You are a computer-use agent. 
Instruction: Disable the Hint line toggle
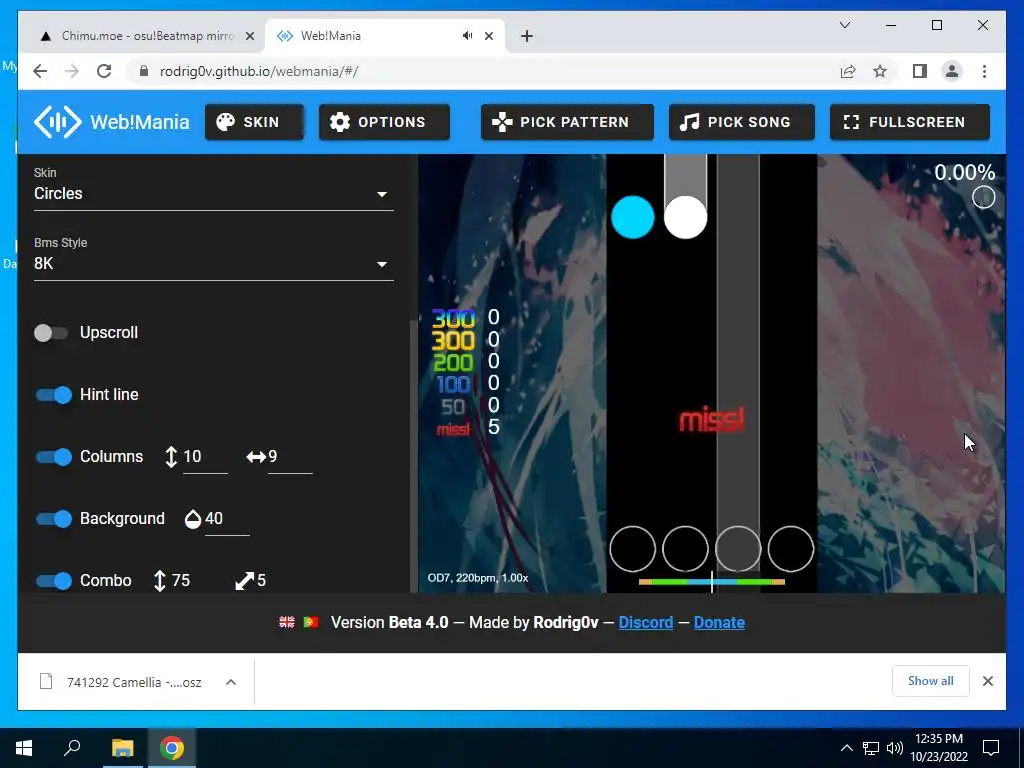pyautogui.click(x=54, y=395)
